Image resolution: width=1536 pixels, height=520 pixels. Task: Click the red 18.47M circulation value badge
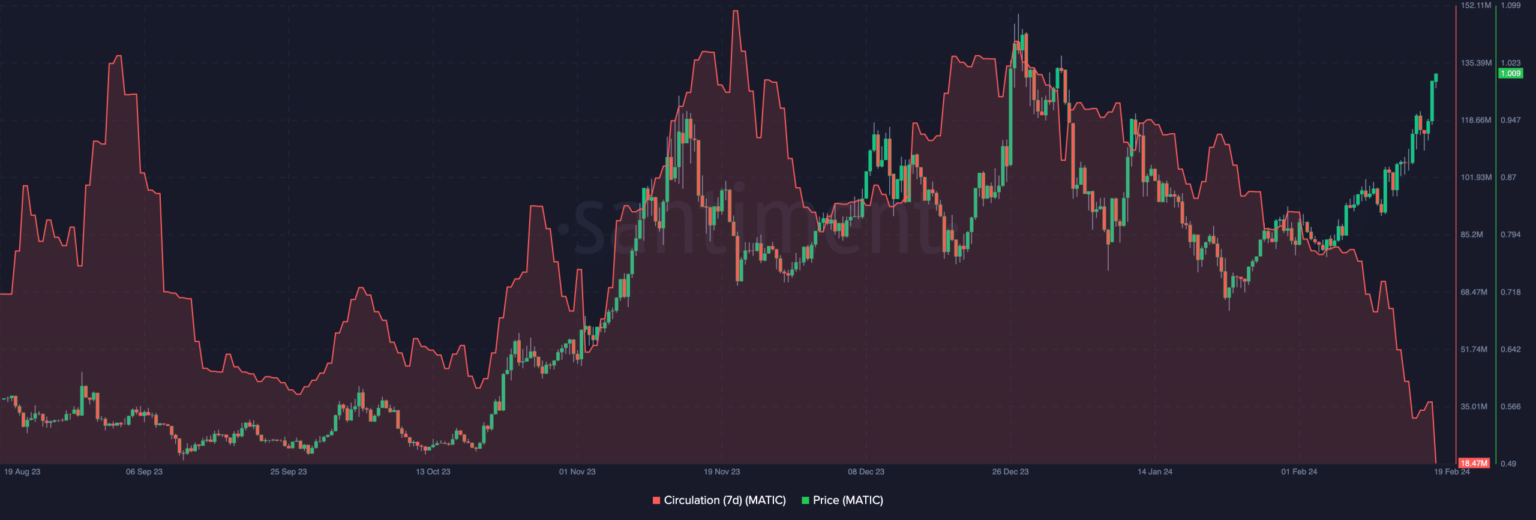tap(1474, 463)
